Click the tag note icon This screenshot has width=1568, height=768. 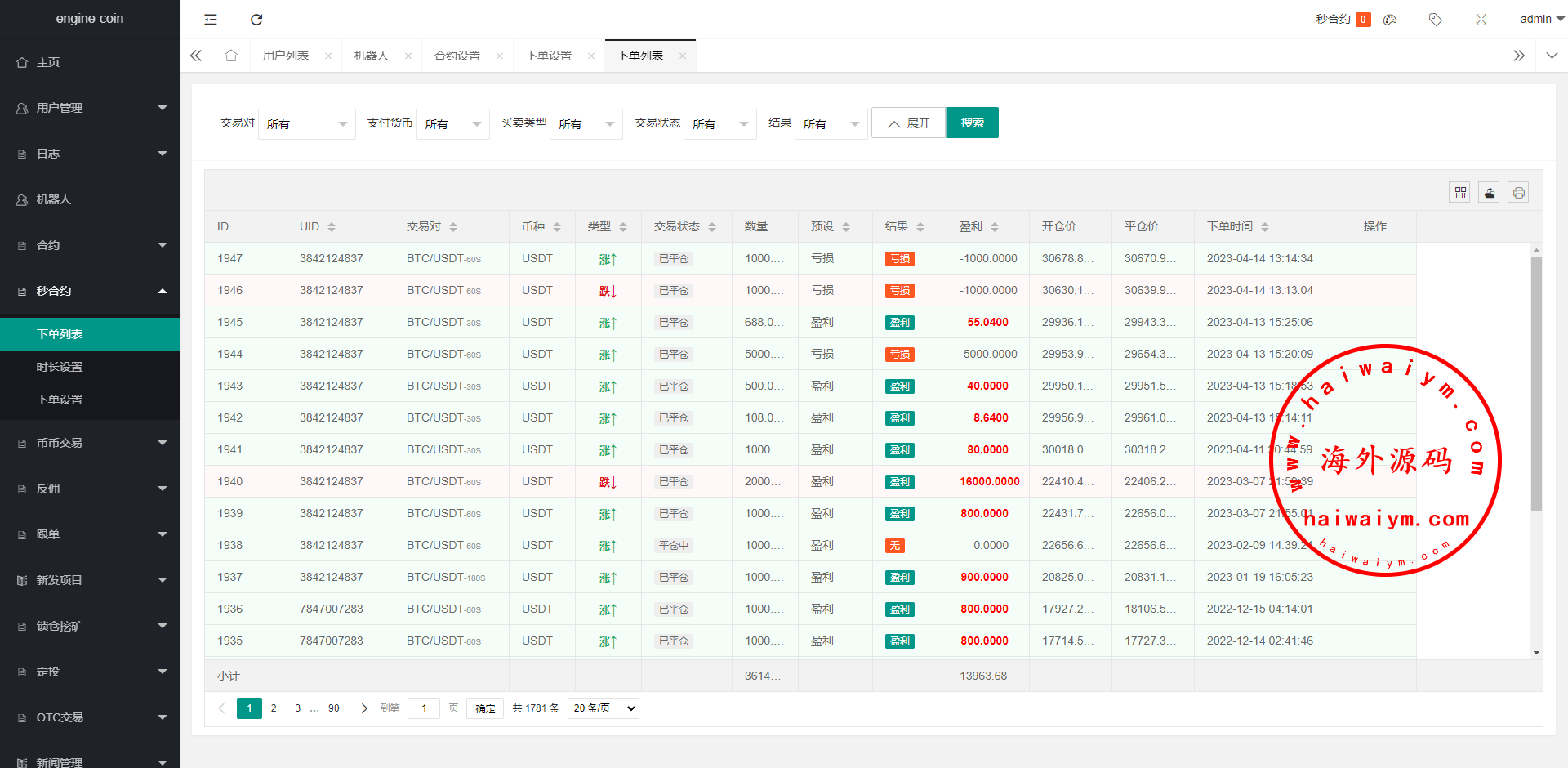pyautogui.click(x=1435, y=20)
